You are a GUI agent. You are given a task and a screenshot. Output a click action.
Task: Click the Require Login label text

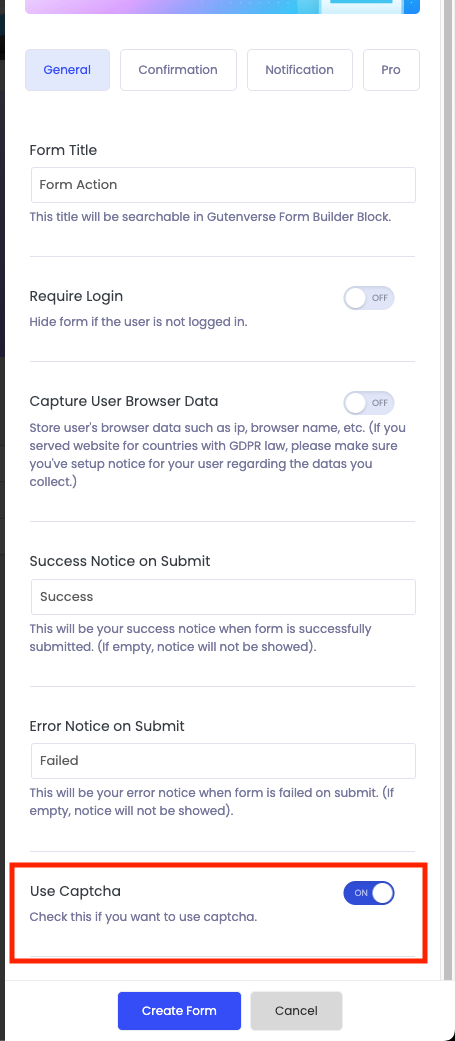76,296
